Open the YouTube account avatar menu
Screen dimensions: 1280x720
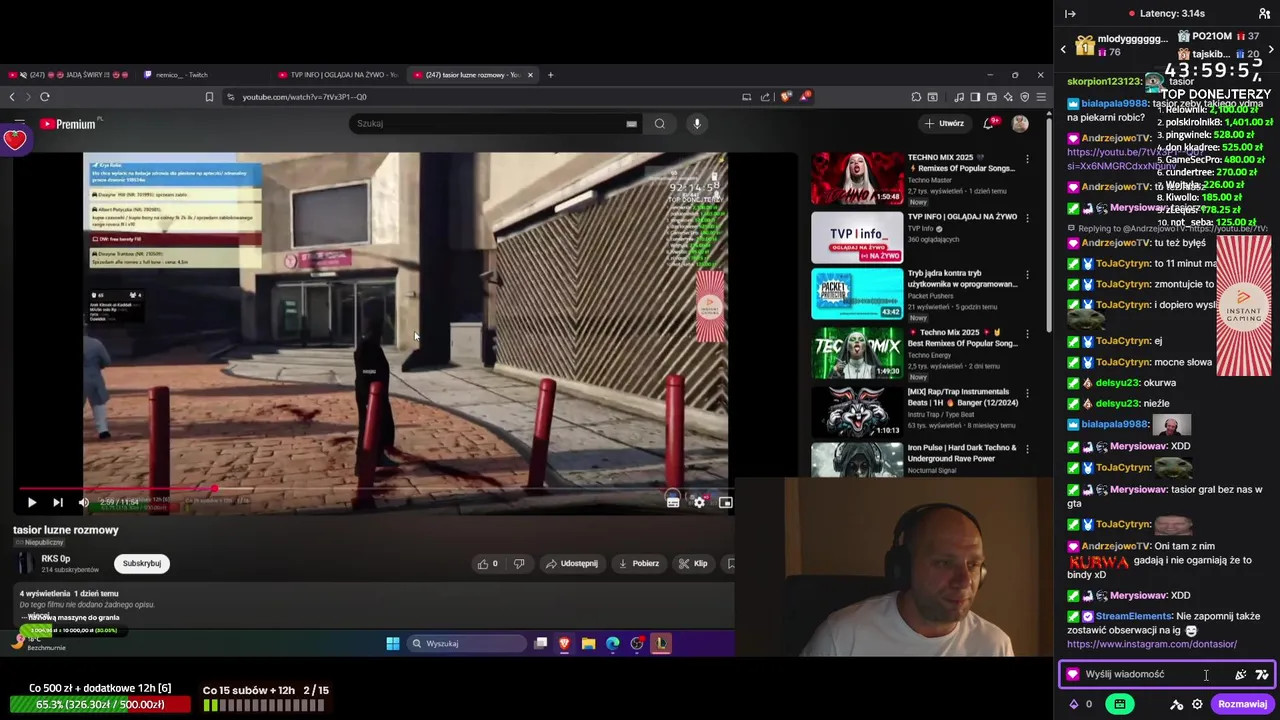click(x=1020, y=123)
